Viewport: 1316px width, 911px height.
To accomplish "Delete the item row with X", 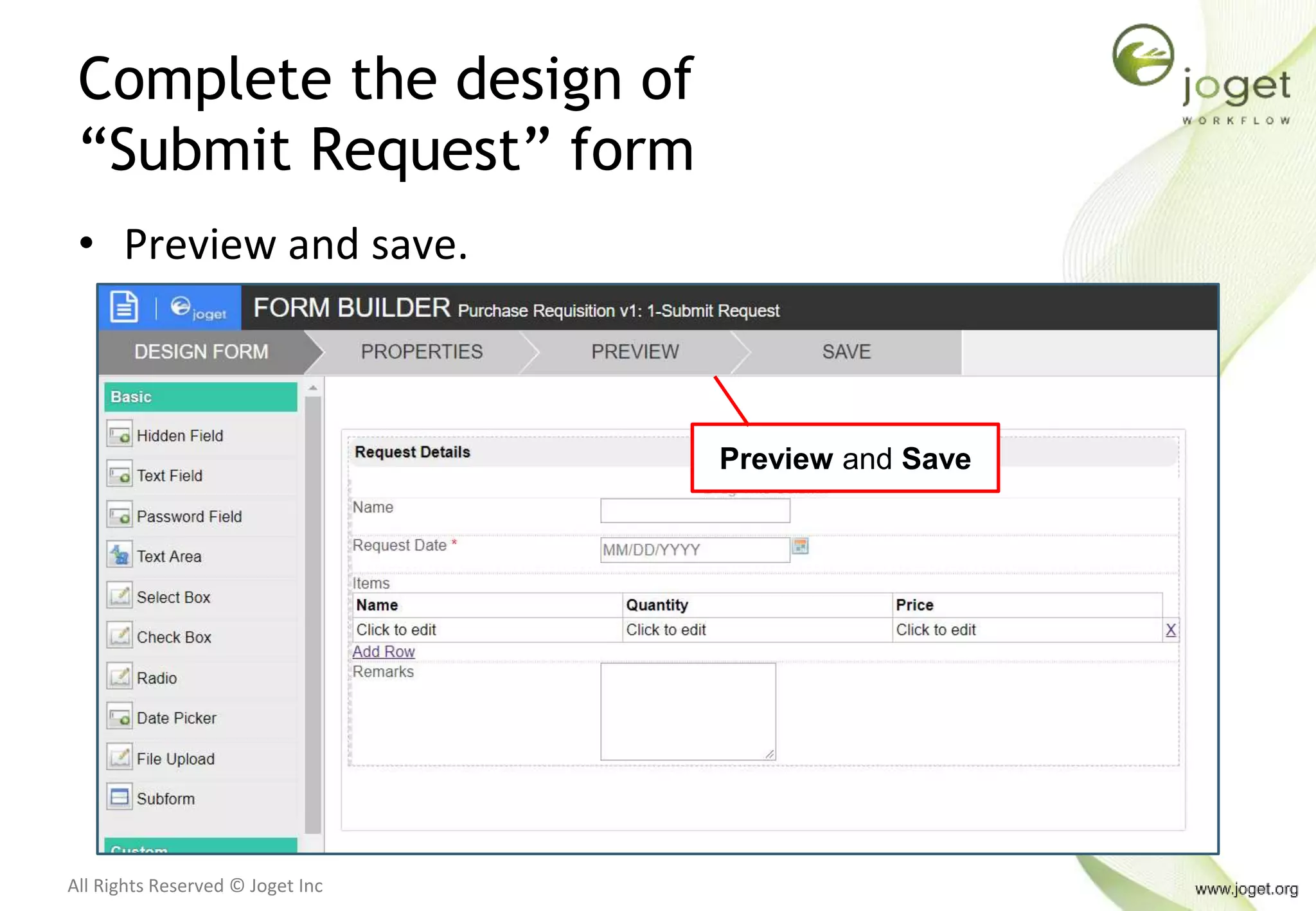I will click(1171, 630).
